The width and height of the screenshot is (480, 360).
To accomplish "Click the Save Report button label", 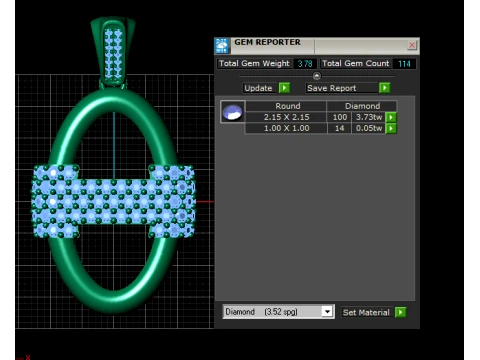I will coord(342,88).
